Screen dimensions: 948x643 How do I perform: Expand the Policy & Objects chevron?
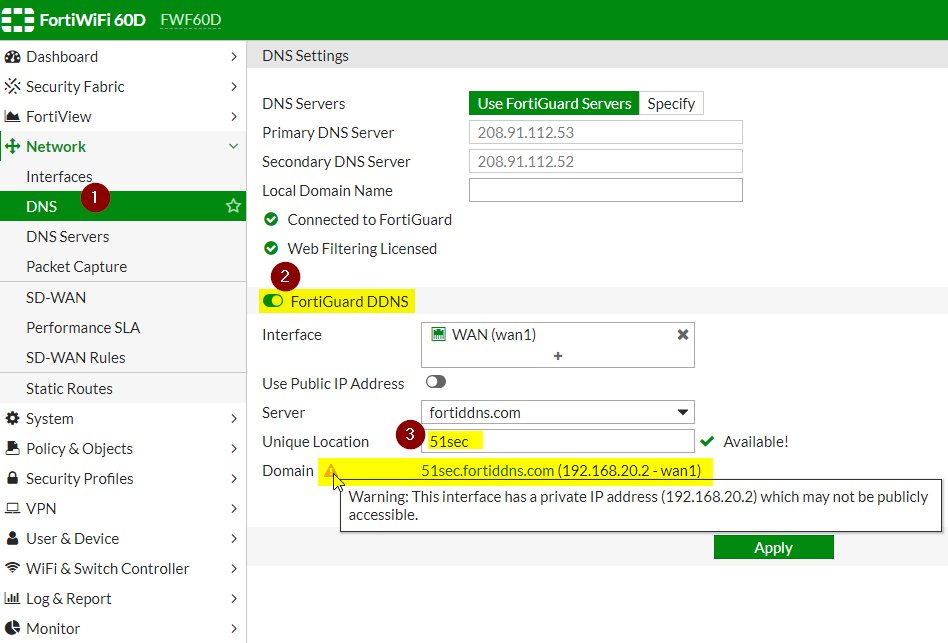(233, 448)
